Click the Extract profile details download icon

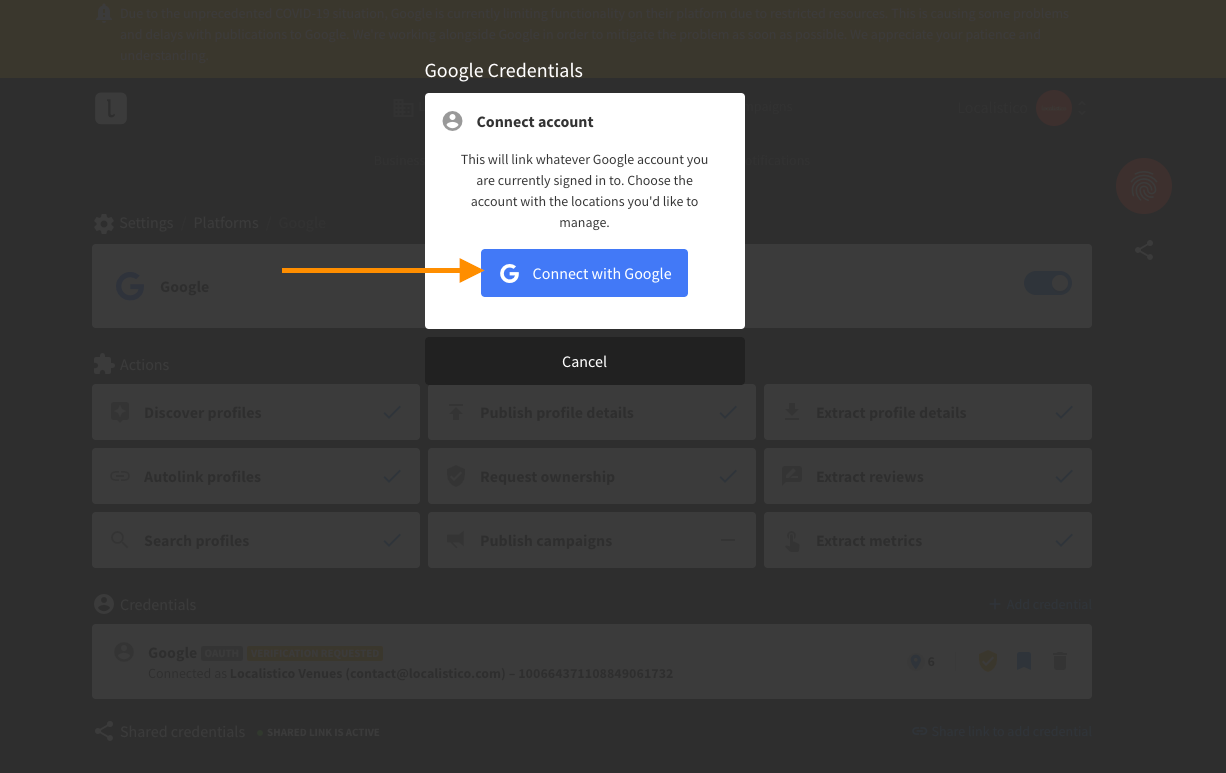792,412
